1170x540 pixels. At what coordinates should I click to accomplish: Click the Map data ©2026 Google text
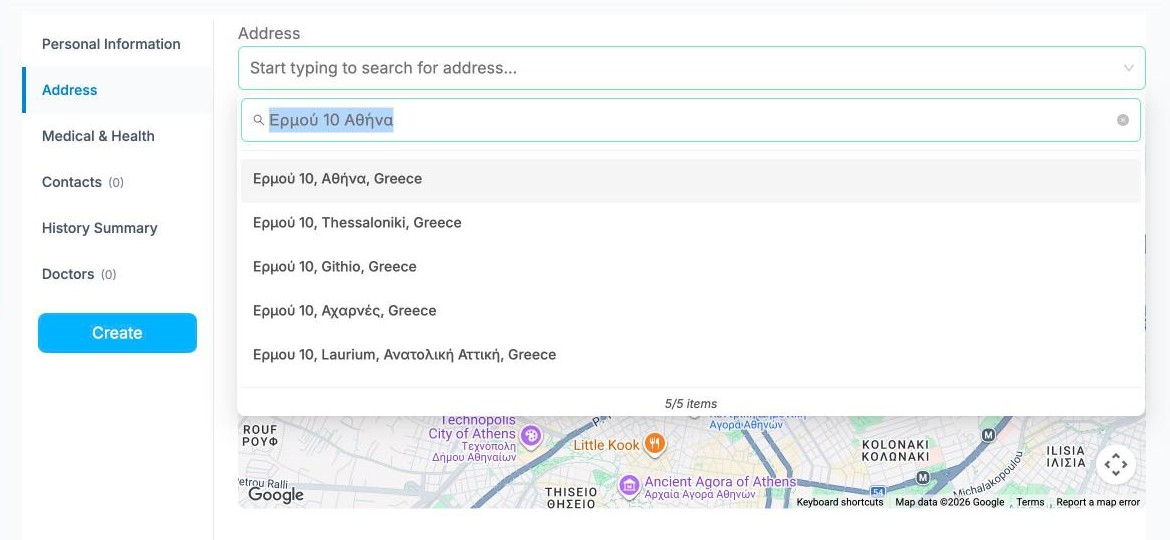pos(950,502)
